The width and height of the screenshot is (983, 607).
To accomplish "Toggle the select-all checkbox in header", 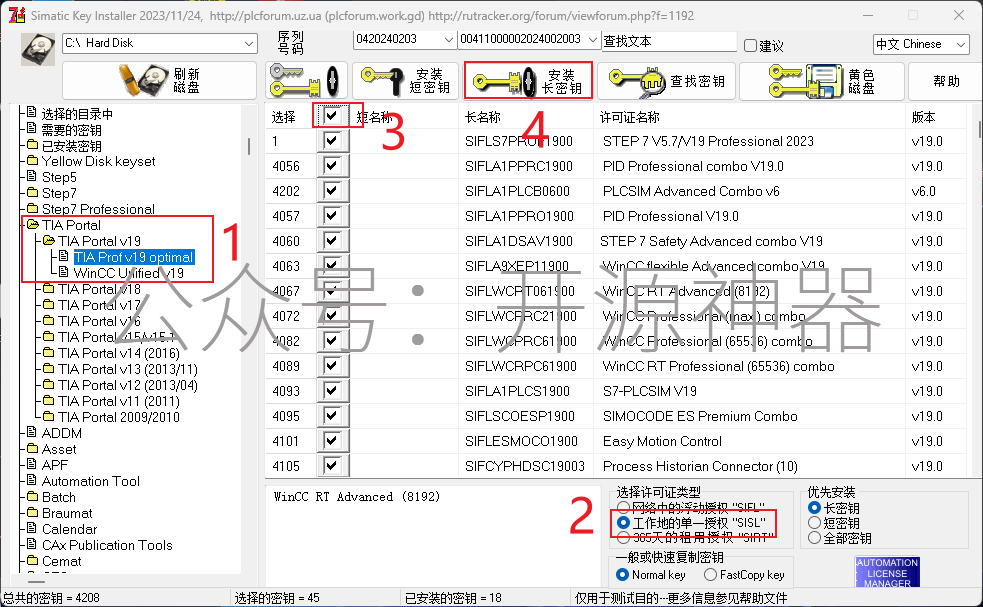I will pos(332,115).
